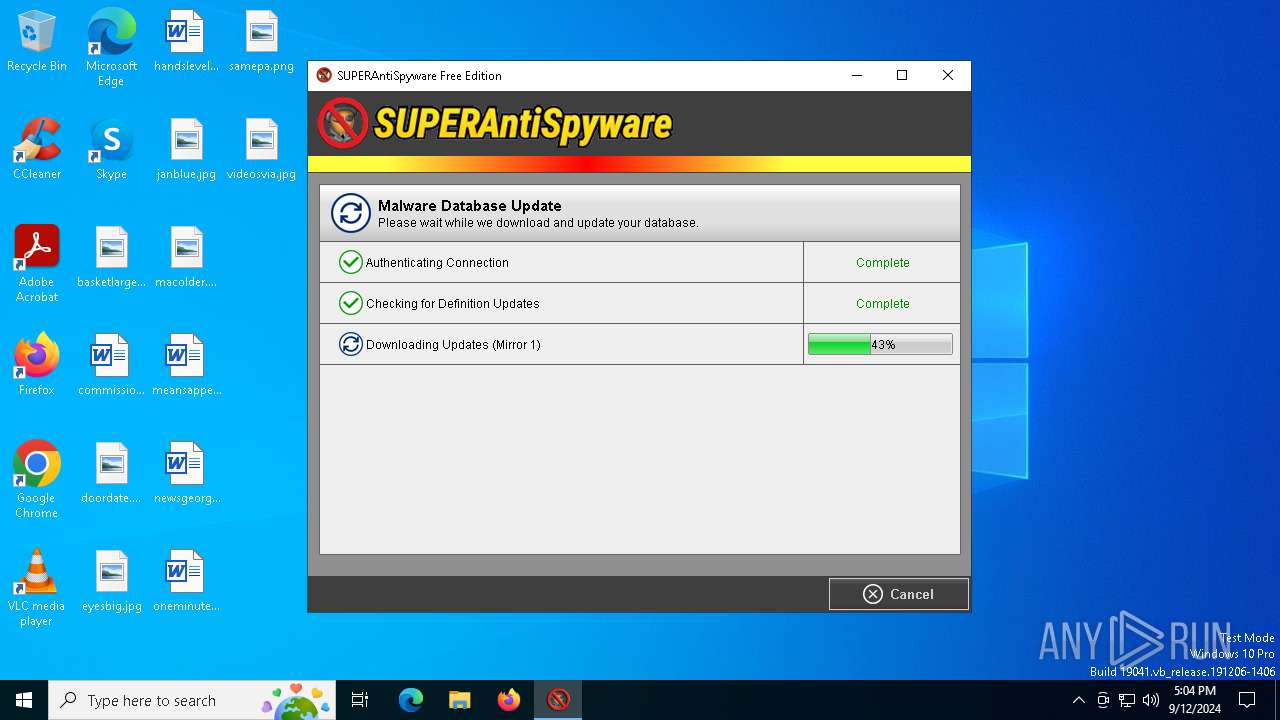This screenshot has height=720, width=1280.
Task: Cancel the malware database update
Action: click(x=898, y=594)
